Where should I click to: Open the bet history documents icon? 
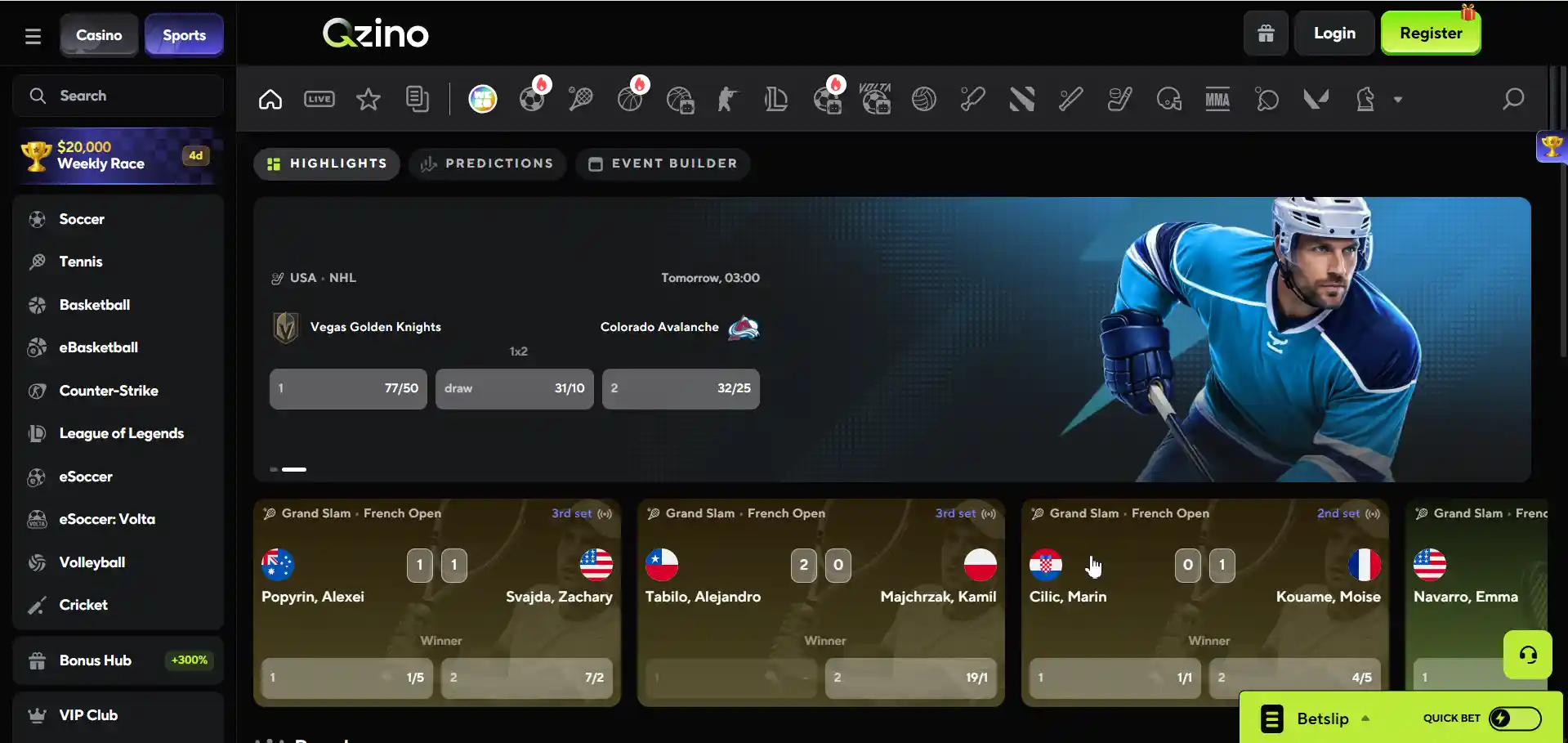(418, 100)
